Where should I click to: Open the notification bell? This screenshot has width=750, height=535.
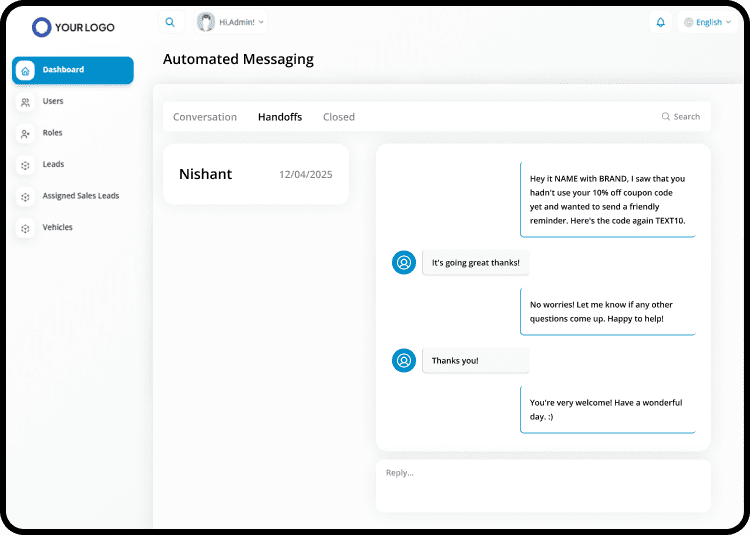click(x=660, y=22)
